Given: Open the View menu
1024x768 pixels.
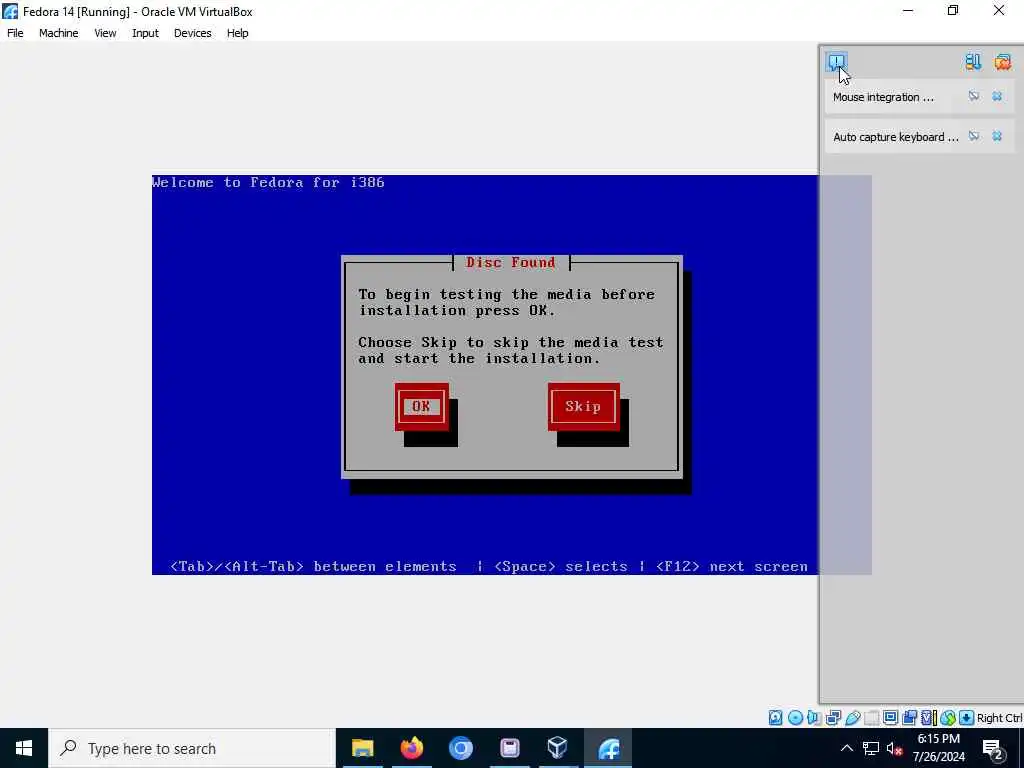Looking at the screenshot, I should click(x=104, y=33).
